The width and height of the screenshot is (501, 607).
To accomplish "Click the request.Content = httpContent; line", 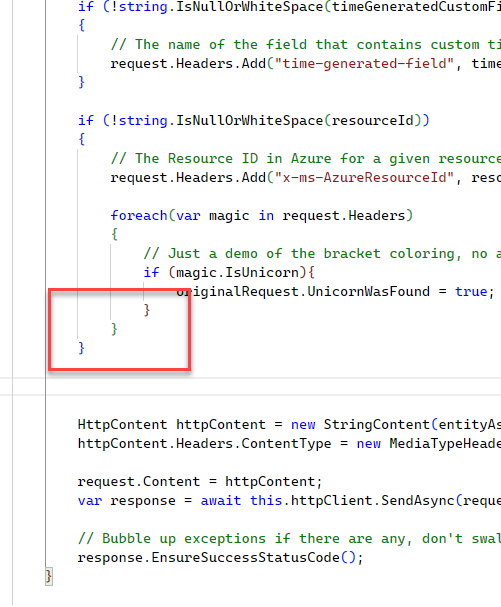I will tap(200, 482).
